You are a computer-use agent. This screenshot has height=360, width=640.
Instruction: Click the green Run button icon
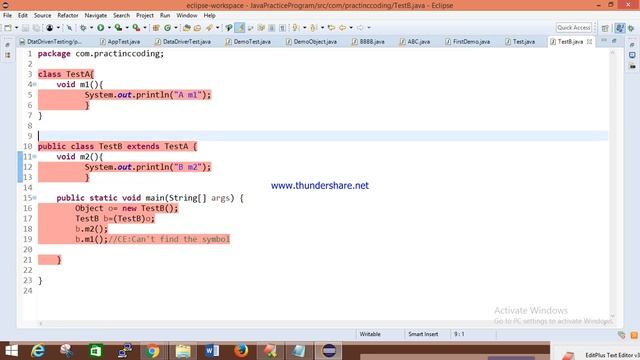[100, 28]
